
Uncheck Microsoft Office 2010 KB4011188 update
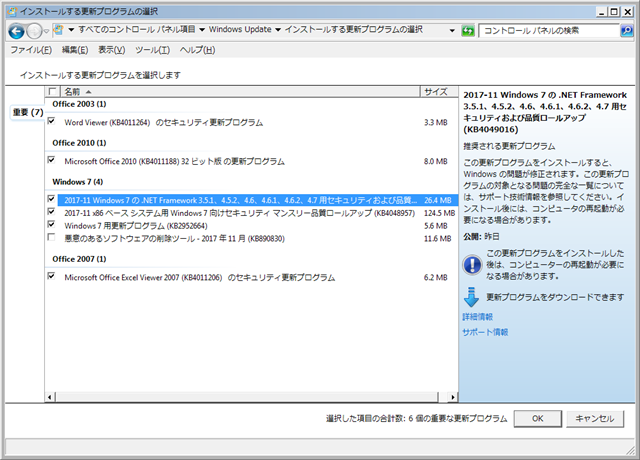coord(51,160)
